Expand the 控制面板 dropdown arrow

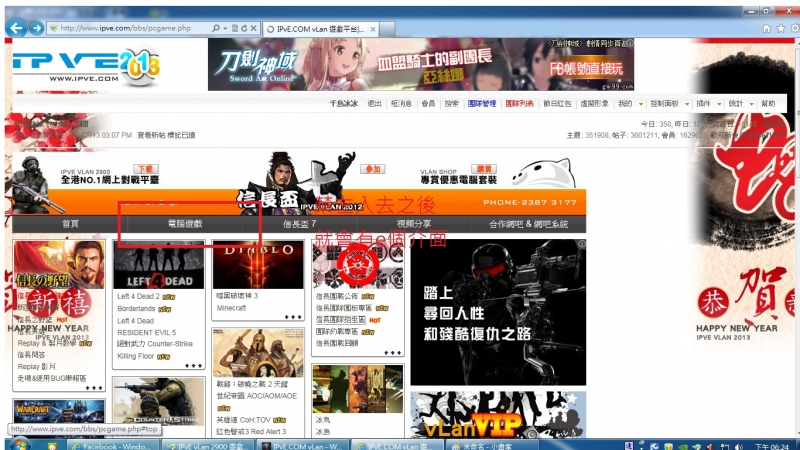point(687,104)
